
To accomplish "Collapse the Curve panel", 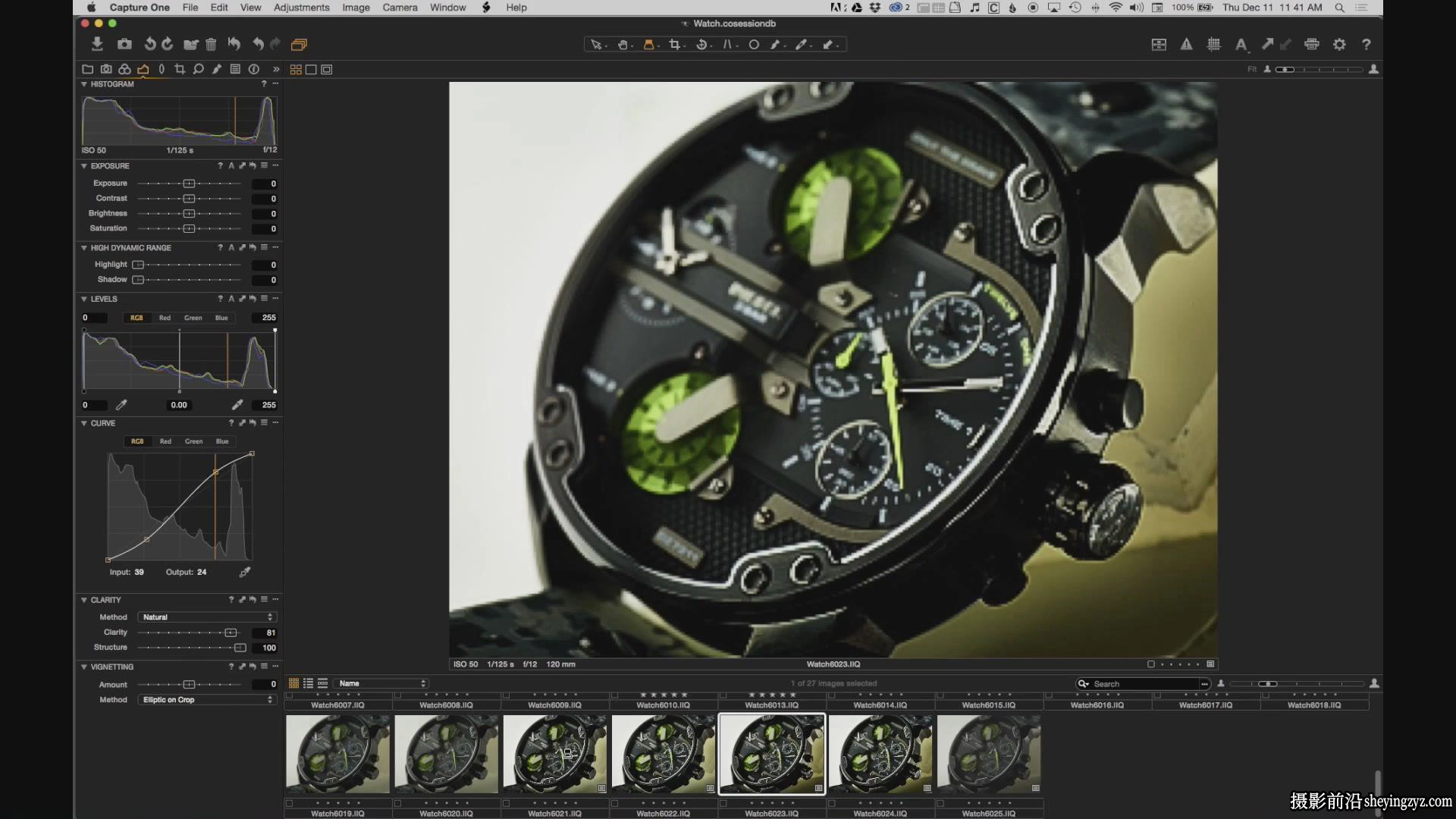I will (84, 423).
